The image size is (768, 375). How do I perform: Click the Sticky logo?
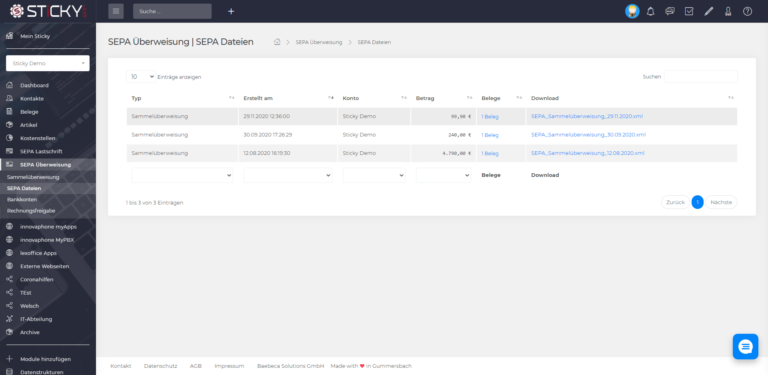pyautogui.click(x=48, y=11)
